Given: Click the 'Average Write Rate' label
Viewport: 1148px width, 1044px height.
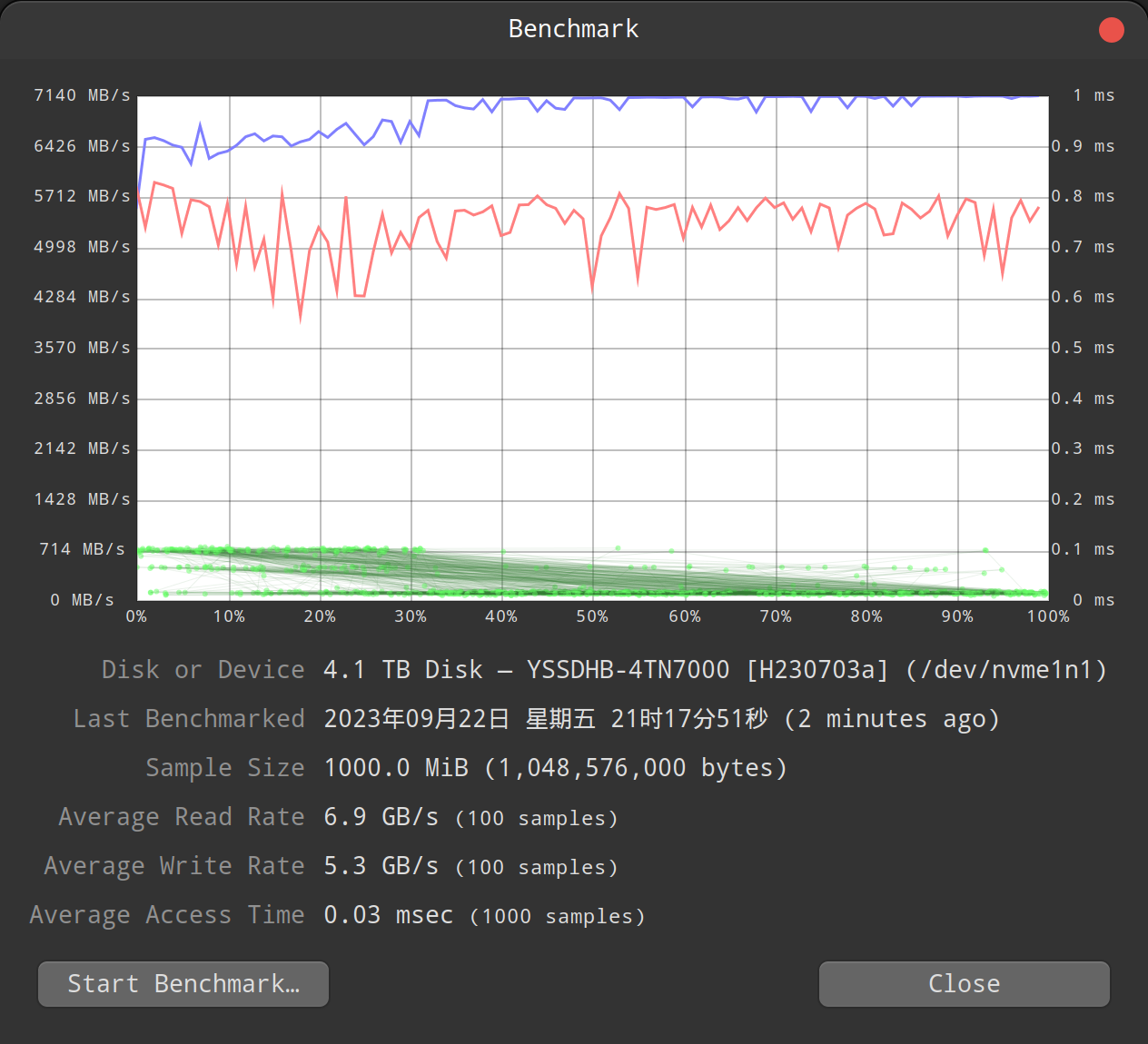Looking at the screenshot, I should 174,866.
